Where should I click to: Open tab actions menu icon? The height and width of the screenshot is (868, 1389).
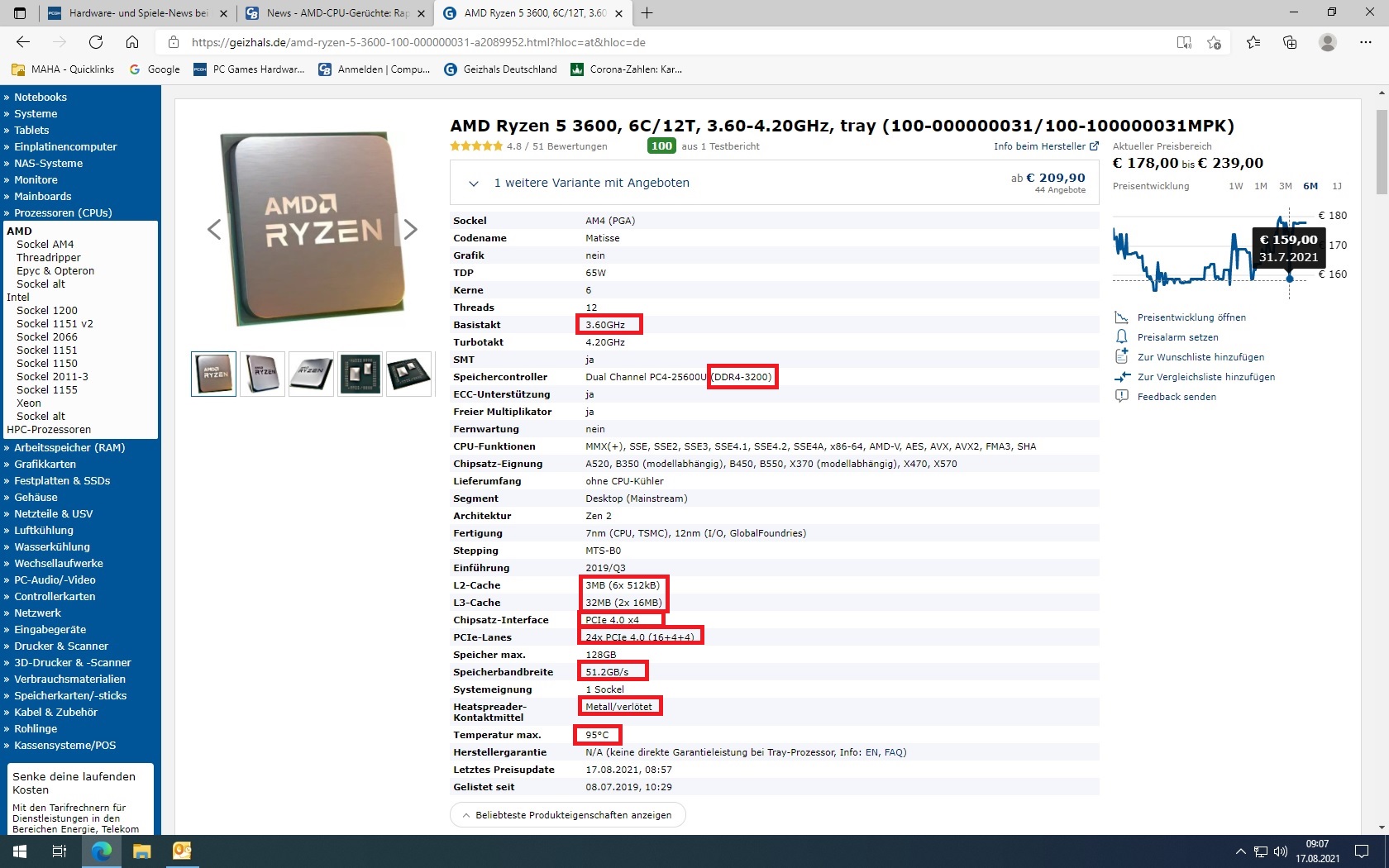[x=21, y=13]
